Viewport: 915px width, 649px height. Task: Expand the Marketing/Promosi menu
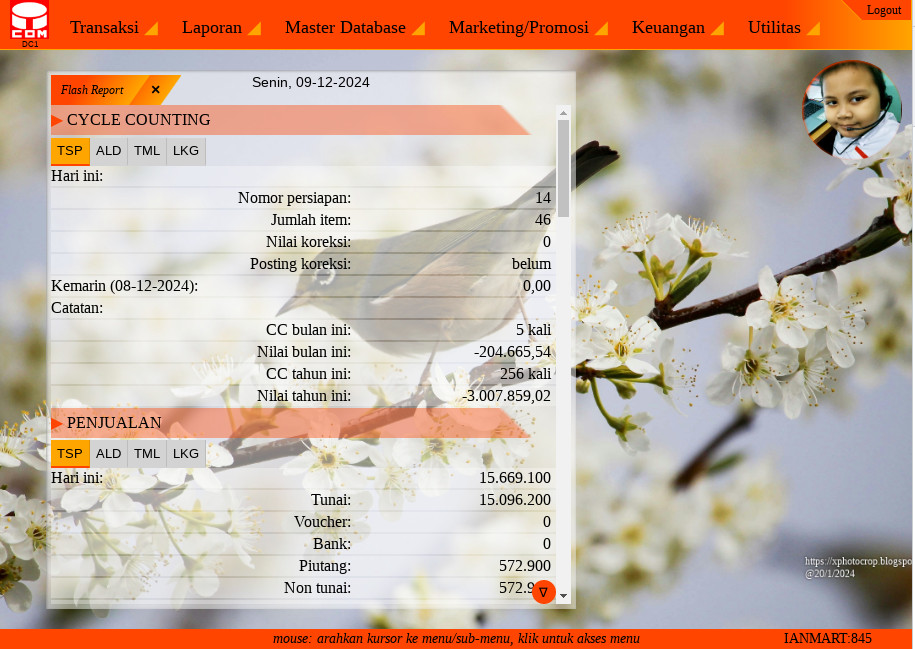pyautogui.click(x=527, y=28)
